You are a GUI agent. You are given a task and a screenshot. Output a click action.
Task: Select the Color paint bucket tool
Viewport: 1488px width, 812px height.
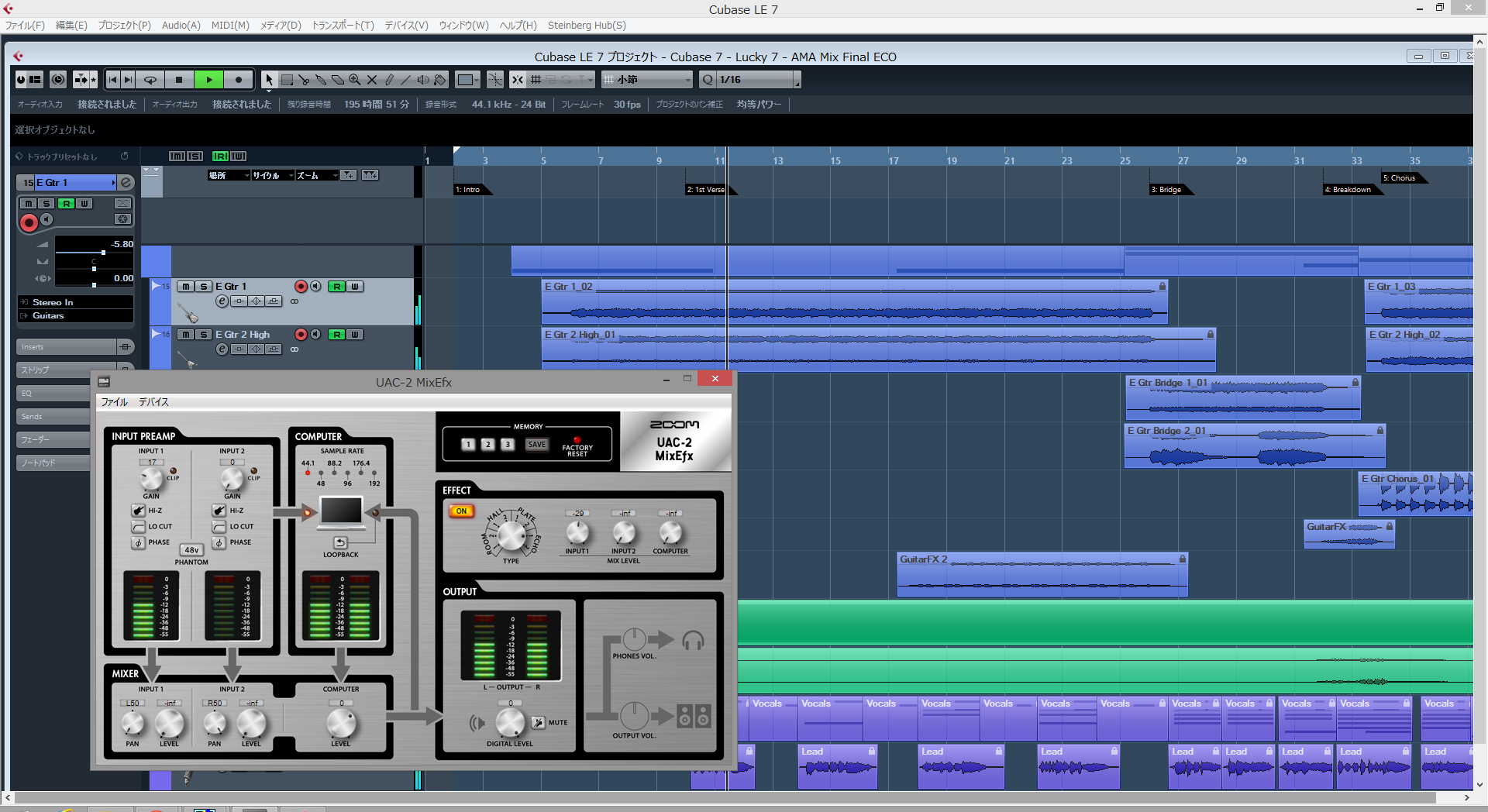tap(440, 80)
